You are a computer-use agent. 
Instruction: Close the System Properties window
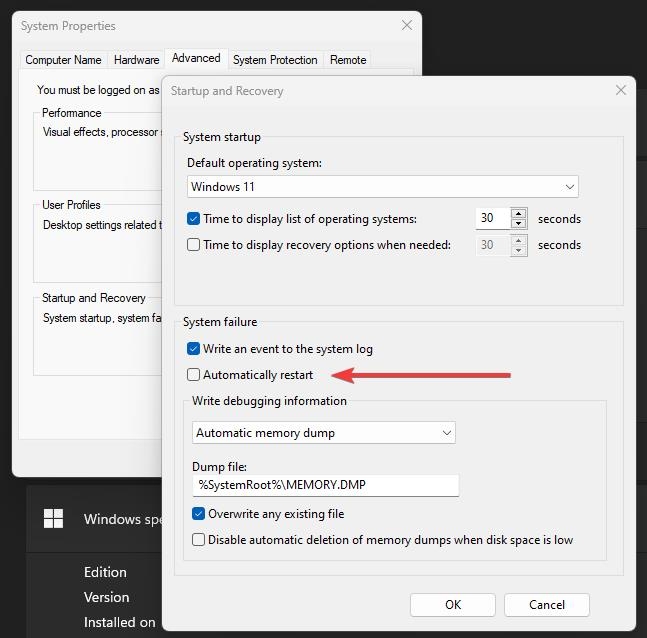click(407, 25)
